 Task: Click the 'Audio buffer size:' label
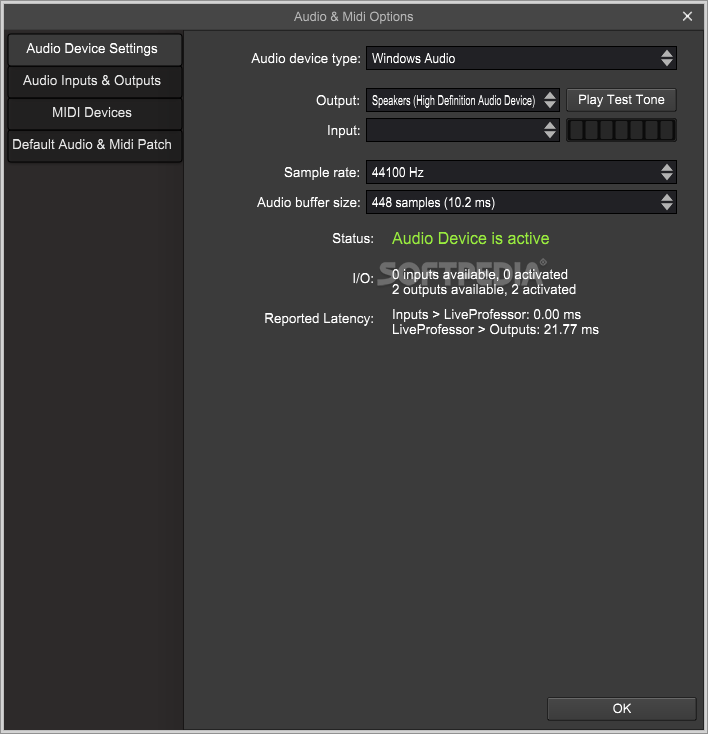309,203
